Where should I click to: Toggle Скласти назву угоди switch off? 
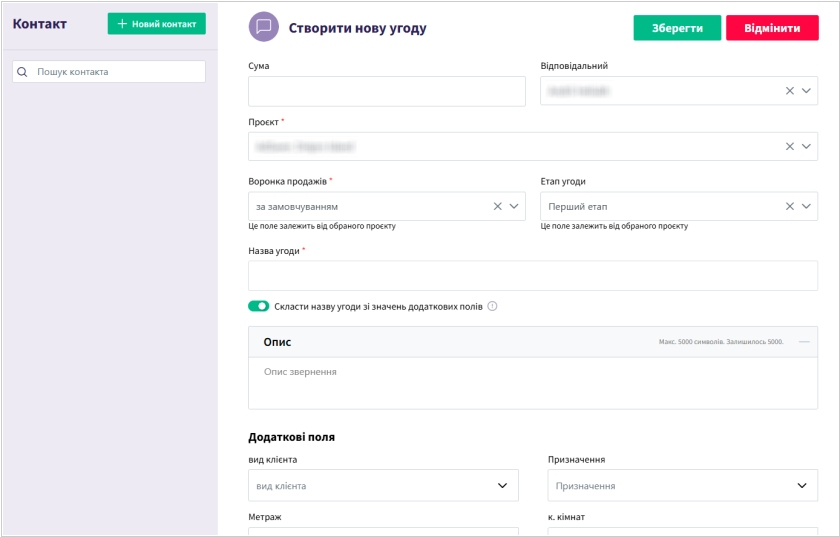(259, 307)
